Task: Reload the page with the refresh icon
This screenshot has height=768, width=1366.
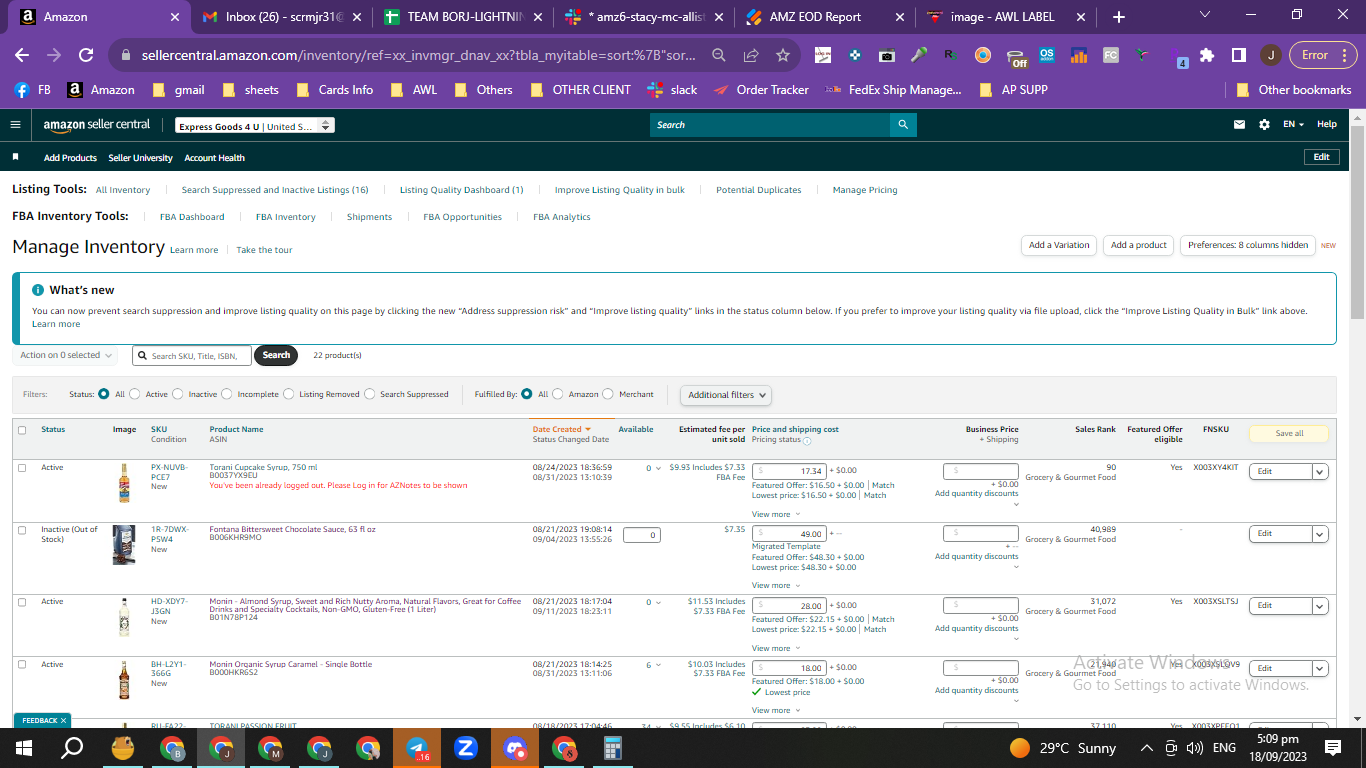Action: (x=86, y=55)
